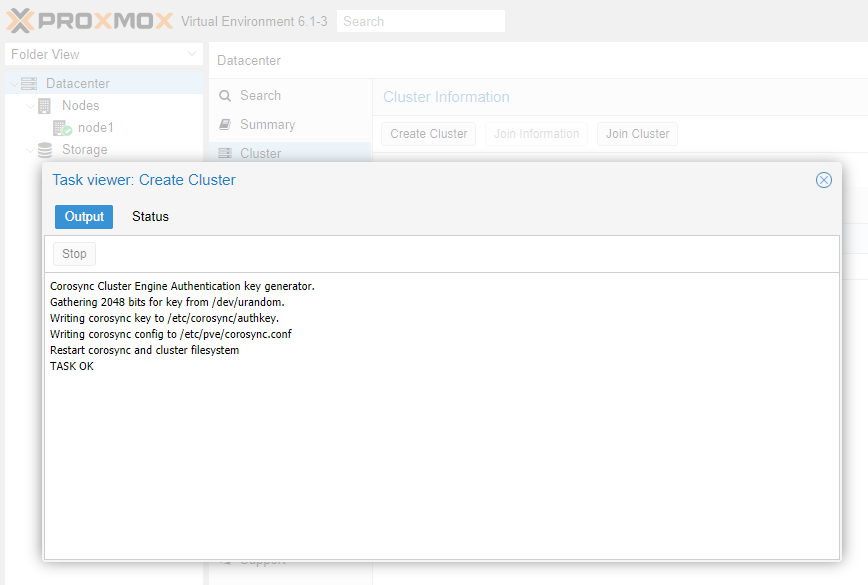Collapse the Datacenter tree root arrow
The height and width of the screenshot is (585, 868).
pyautogui.click(x=13, y=84)
